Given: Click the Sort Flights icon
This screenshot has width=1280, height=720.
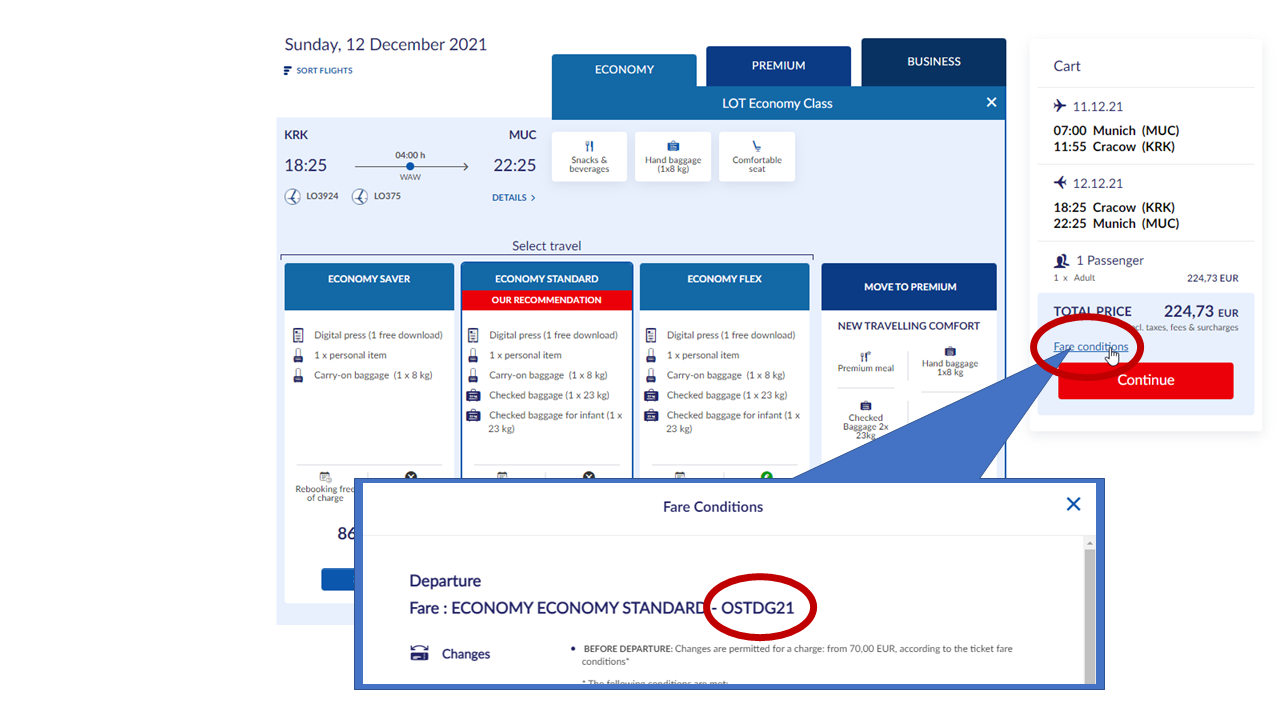Looking at the screenshot, I should tap(288, 71).
